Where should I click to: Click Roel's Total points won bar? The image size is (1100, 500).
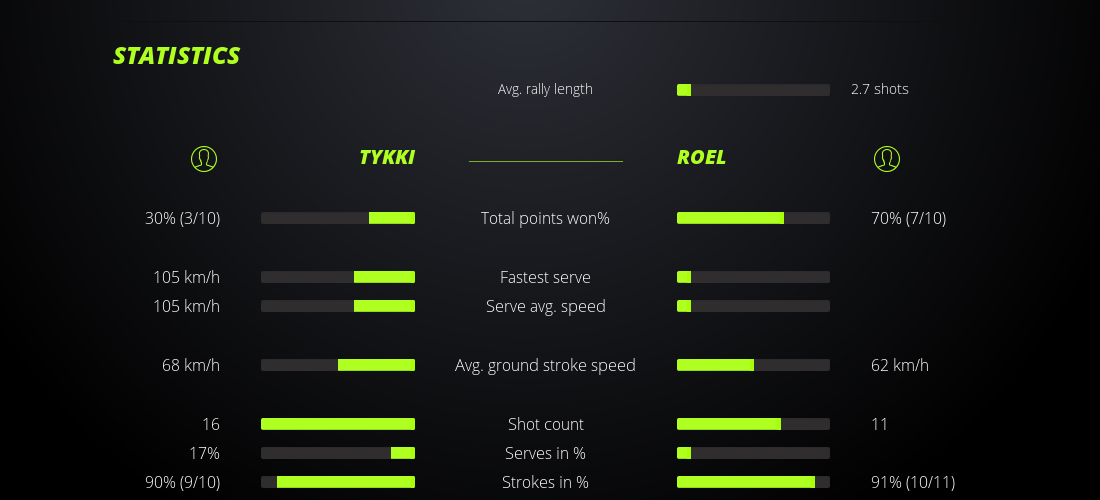click(753, 218)
